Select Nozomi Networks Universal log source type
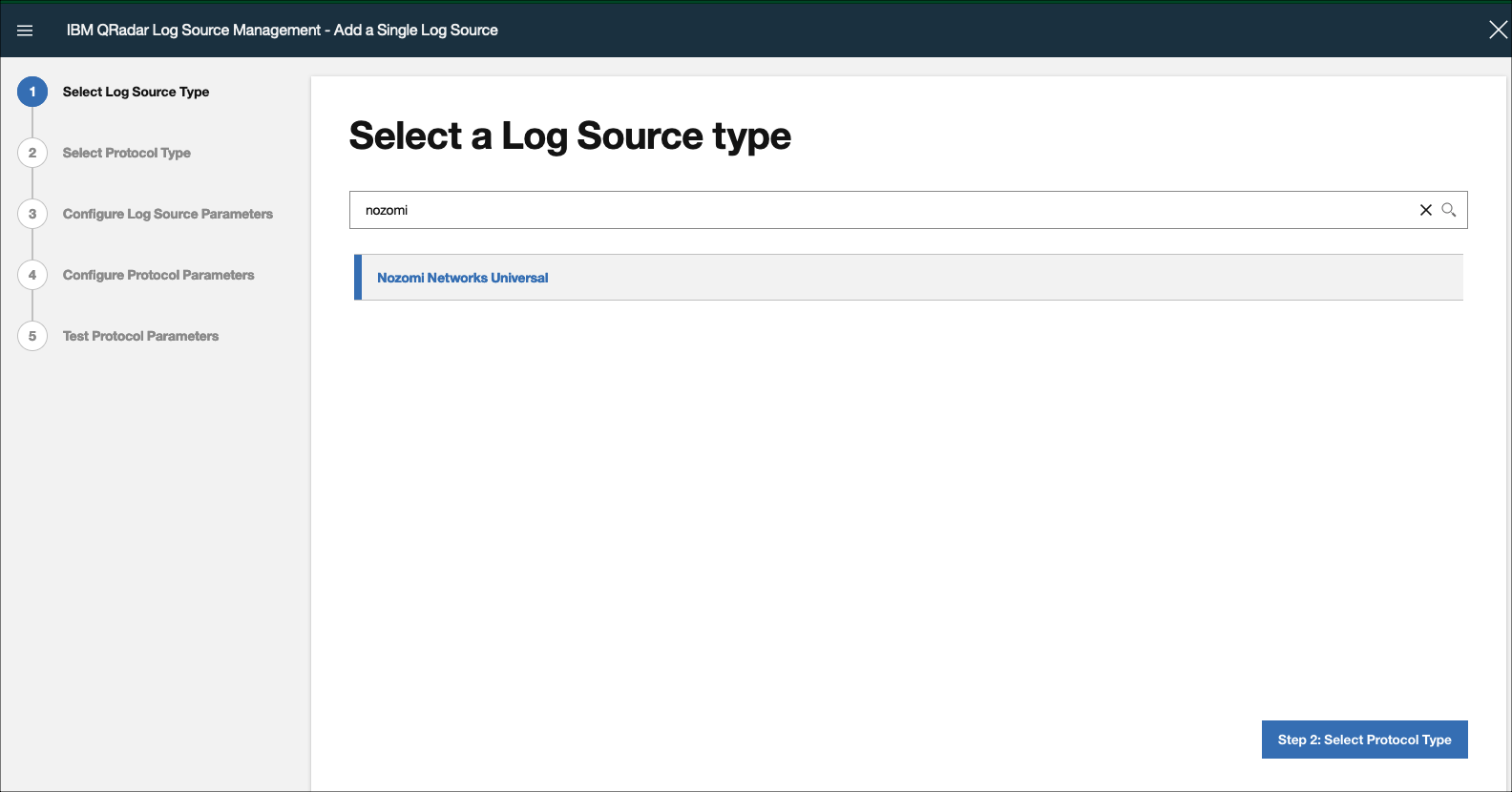This screenshot has height=792, width=1512. pos(909,278)
